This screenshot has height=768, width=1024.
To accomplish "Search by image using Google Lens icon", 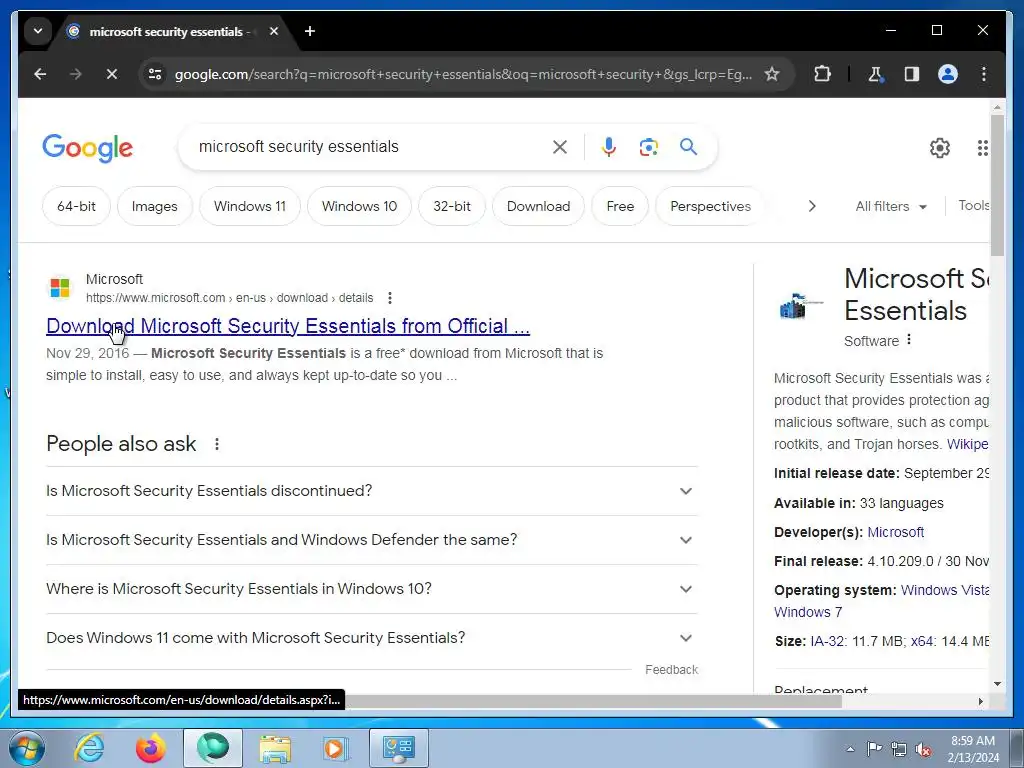I will (x=648, y=147).
